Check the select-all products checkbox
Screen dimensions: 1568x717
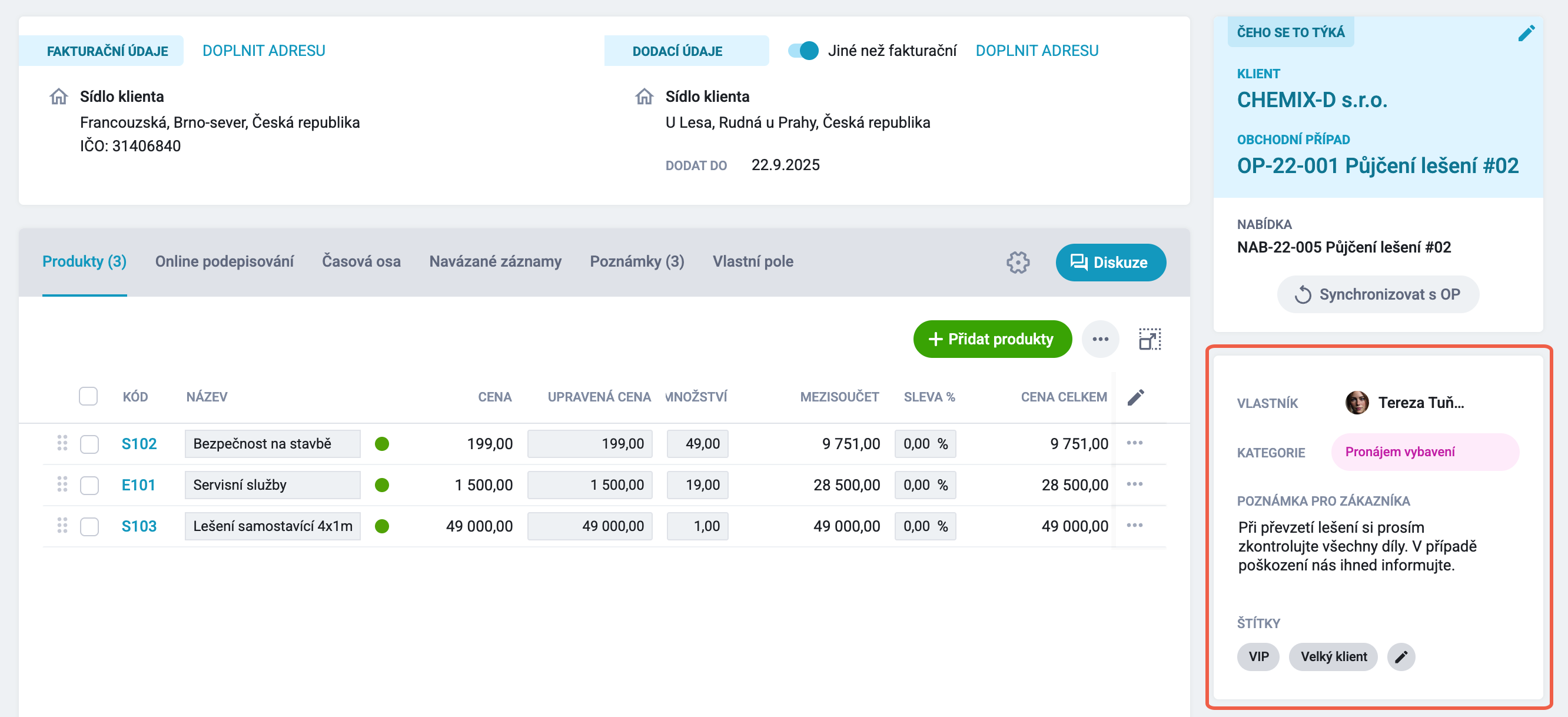click(88, 396)
